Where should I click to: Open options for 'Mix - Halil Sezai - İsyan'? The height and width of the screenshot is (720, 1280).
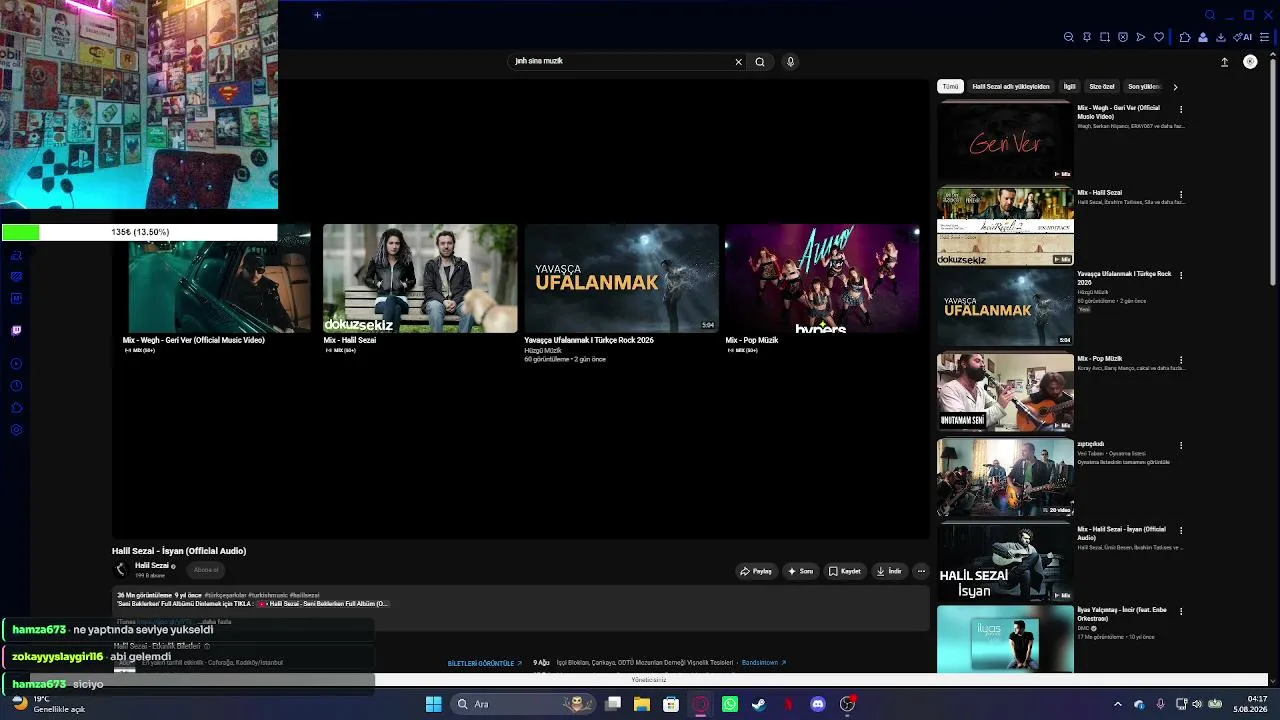(1181, 530)
